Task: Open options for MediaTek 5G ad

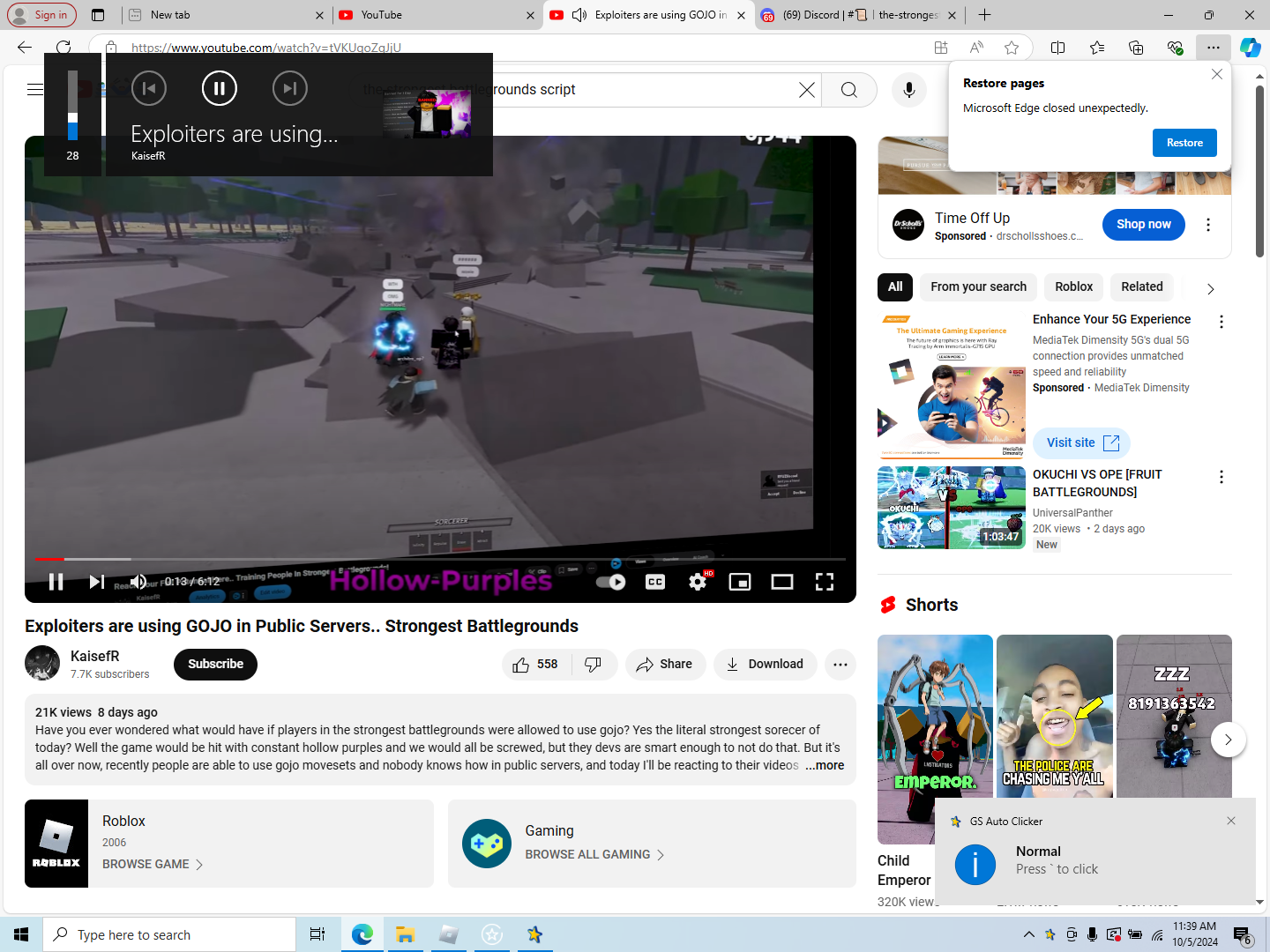Action: (x=1221, y=323)
